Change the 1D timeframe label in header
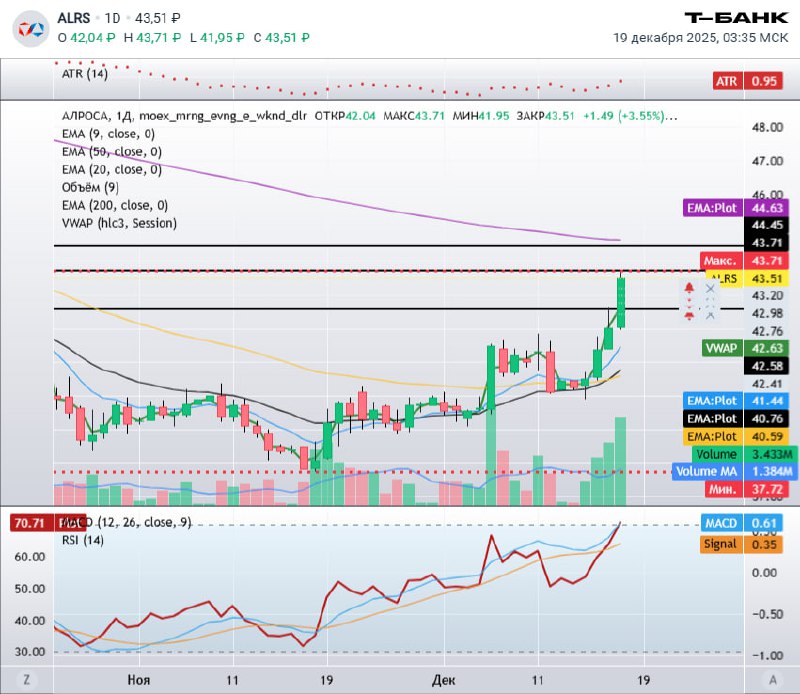800x694 pixels. (112, 18)
